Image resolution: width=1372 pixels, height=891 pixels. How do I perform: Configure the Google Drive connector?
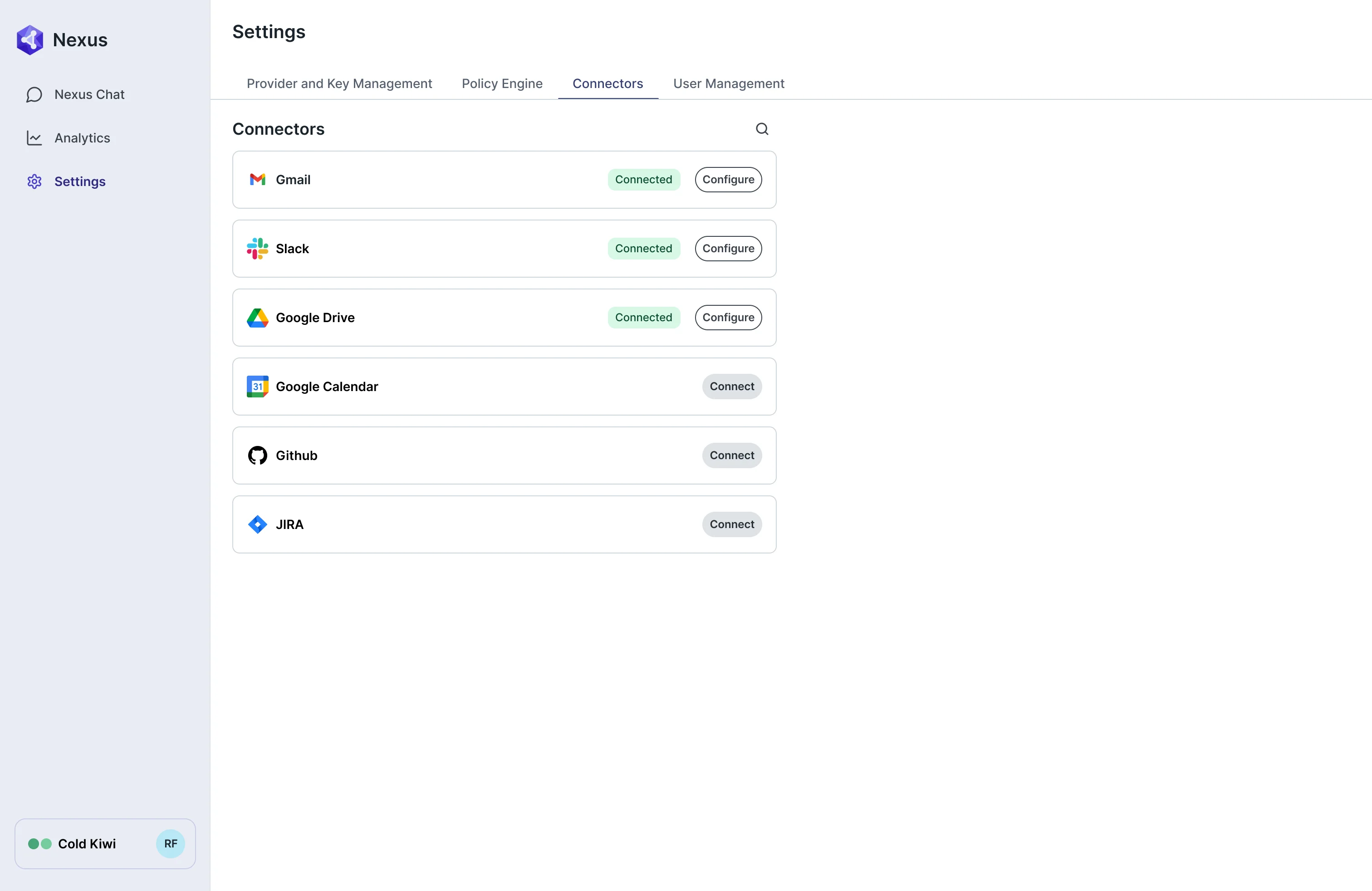(x=728, y=318)
